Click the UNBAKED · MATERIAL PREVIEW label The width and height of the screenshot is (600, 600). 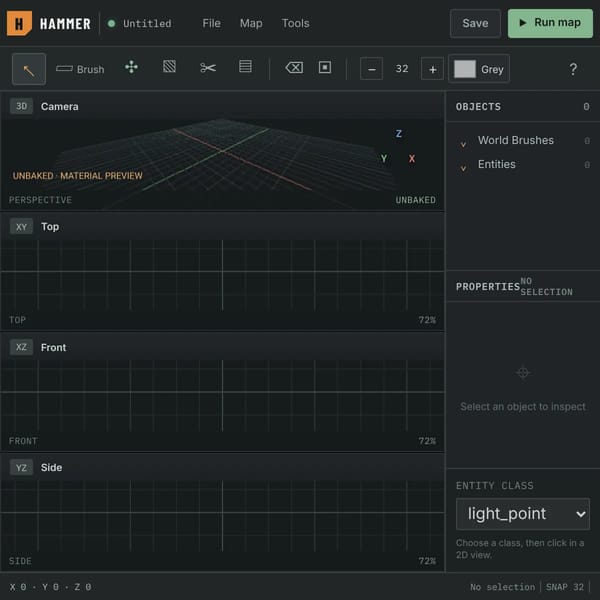click(78, 176)
